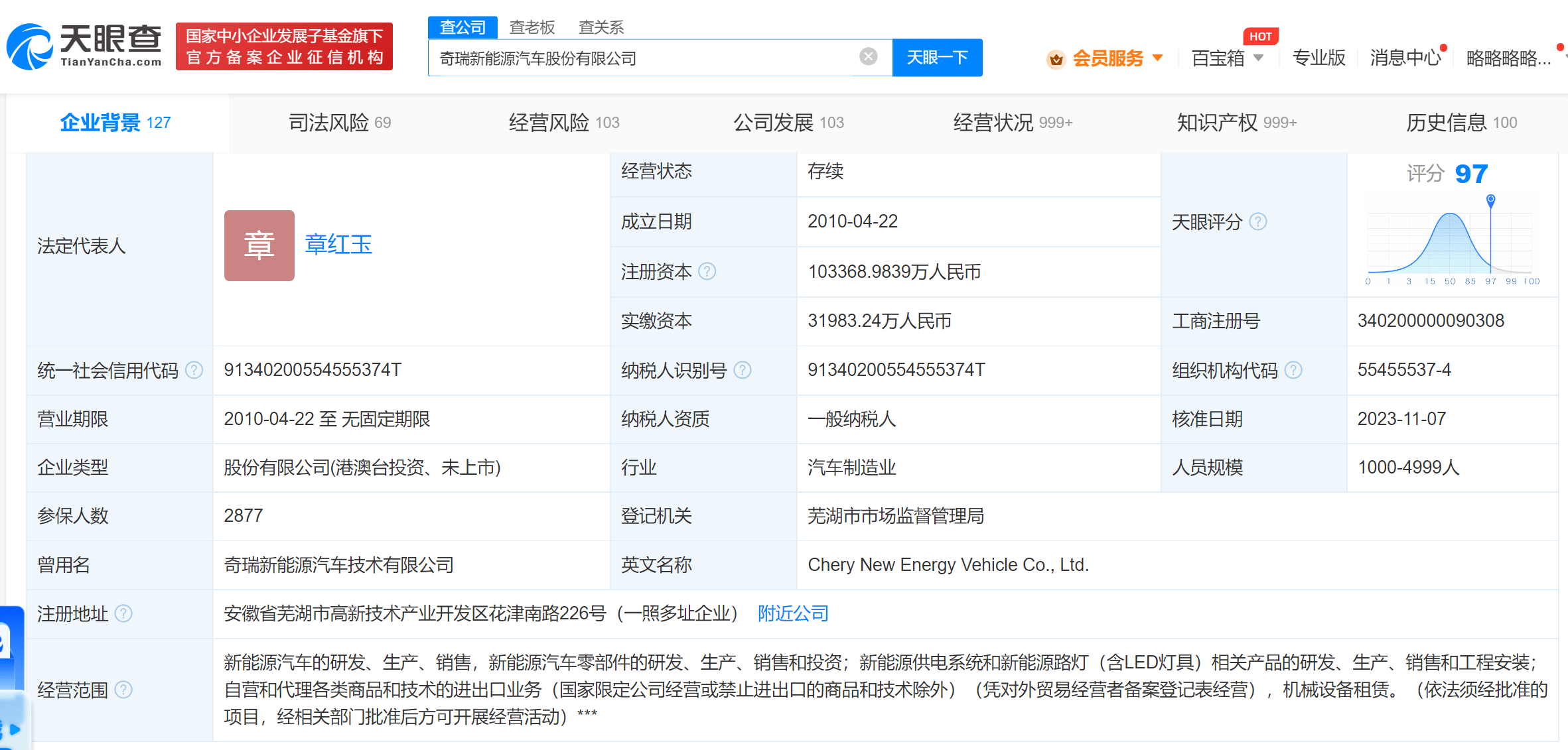Click the TianYanCha logo
The image size is (1568, 750).
click(84, 46)
